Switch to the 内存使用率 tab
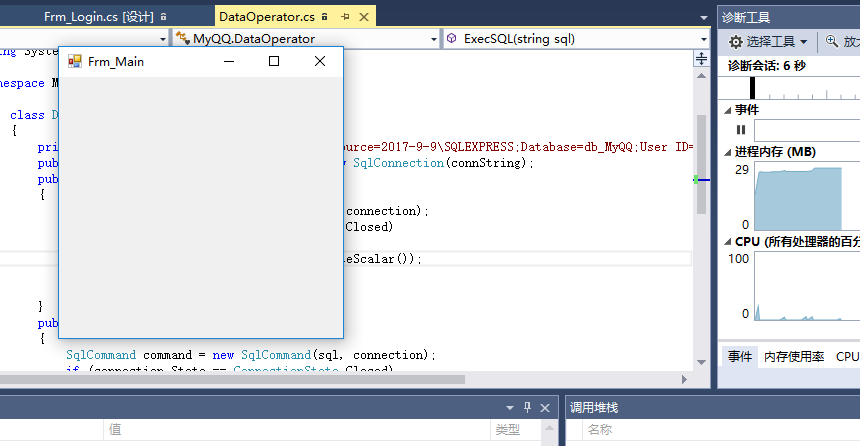This screenshot has height=446, width=860. pyautogui.click(x=794, y=357)
